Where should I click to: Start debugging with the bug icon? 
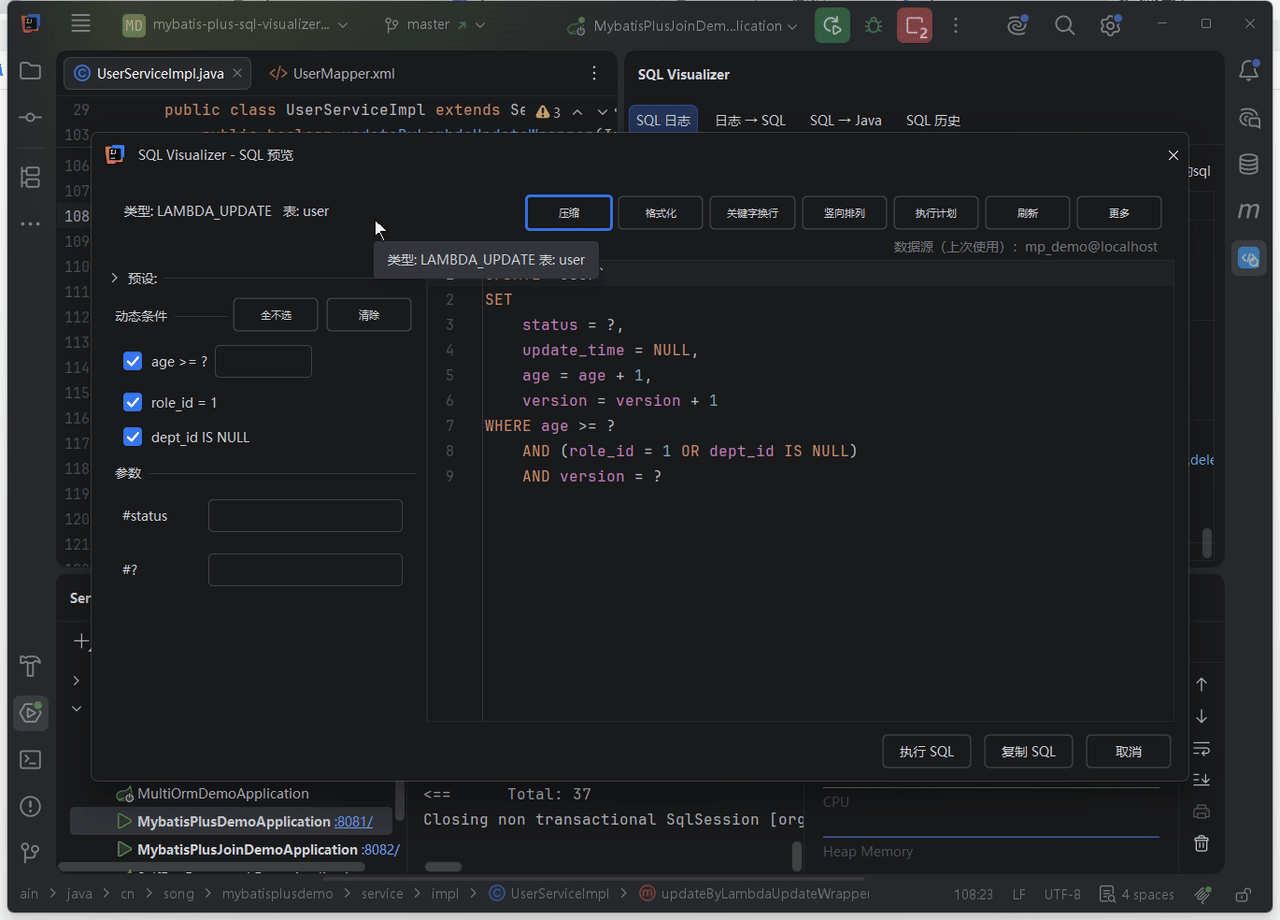click(x=873, y=25)
